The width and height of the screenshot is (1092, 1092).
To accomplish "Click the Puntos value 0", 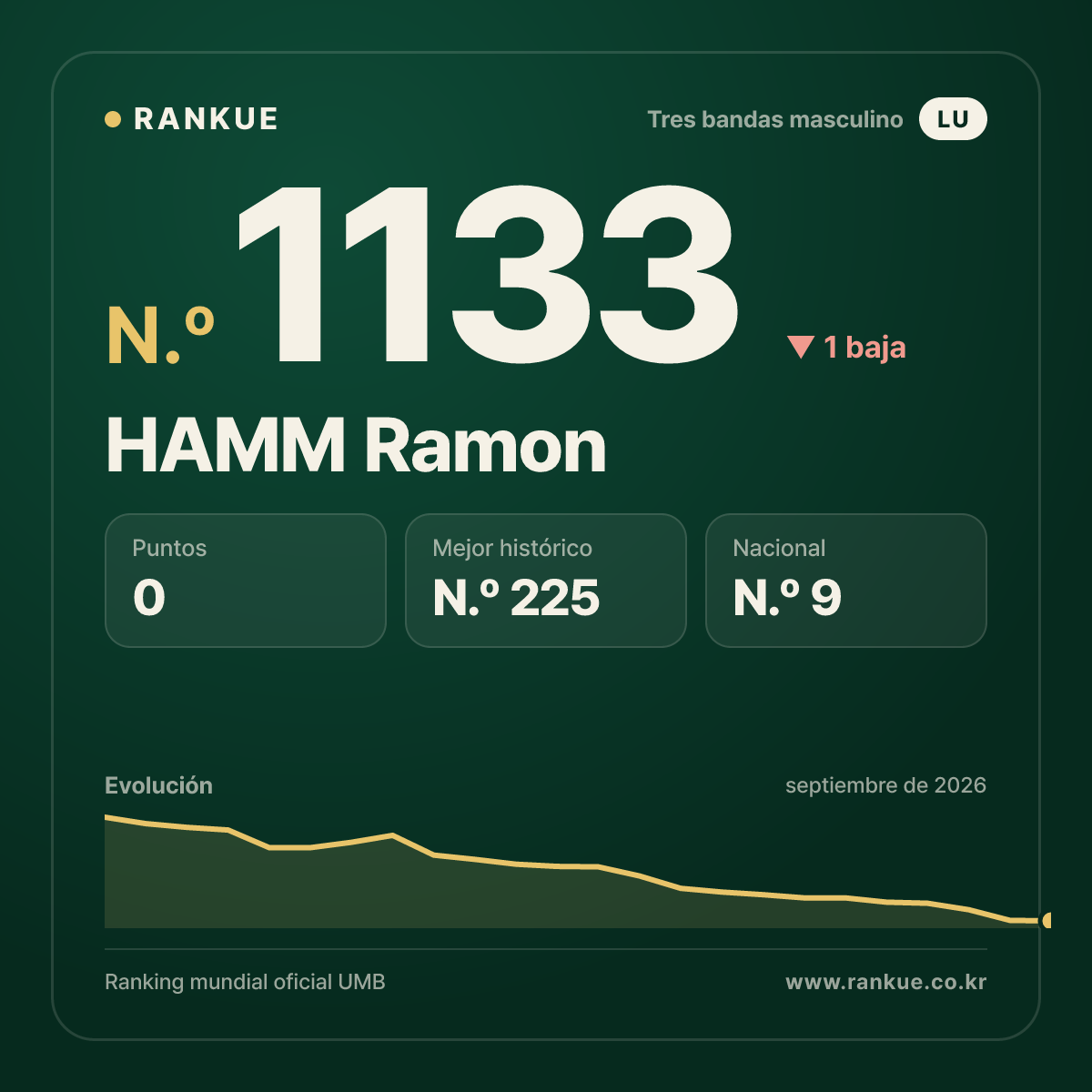I will (149, 598).
